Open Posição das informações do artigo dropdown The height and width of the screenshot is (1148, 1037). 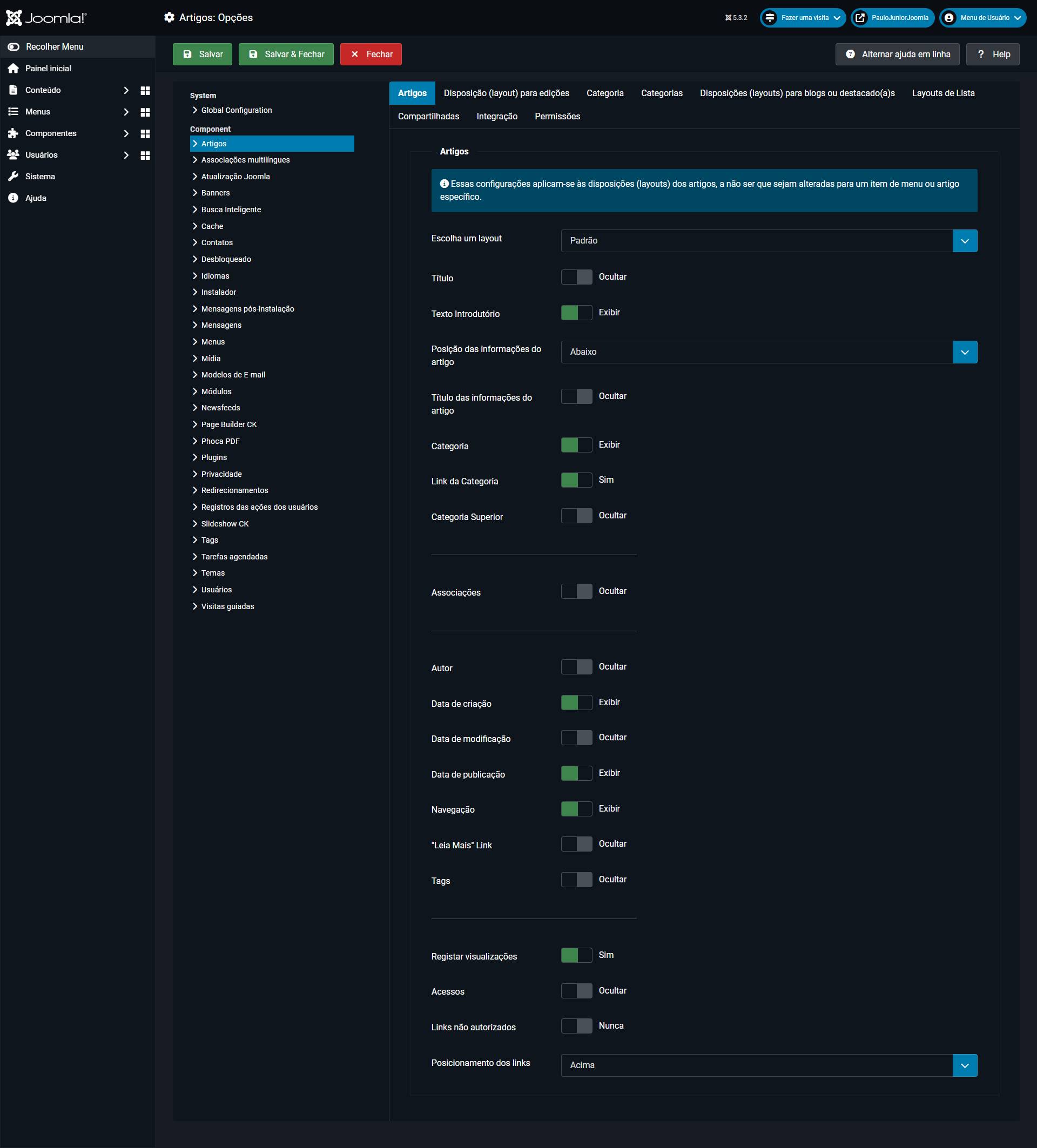tap(768, 352)
